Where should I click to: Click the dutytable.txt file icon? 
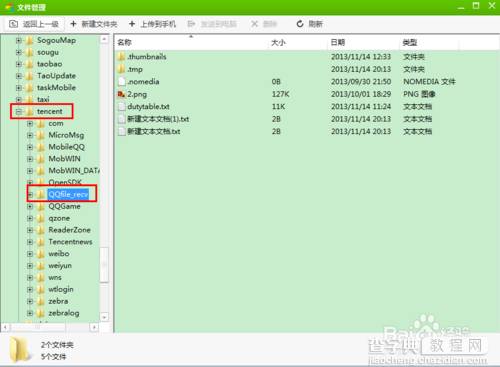coord(122,106)
